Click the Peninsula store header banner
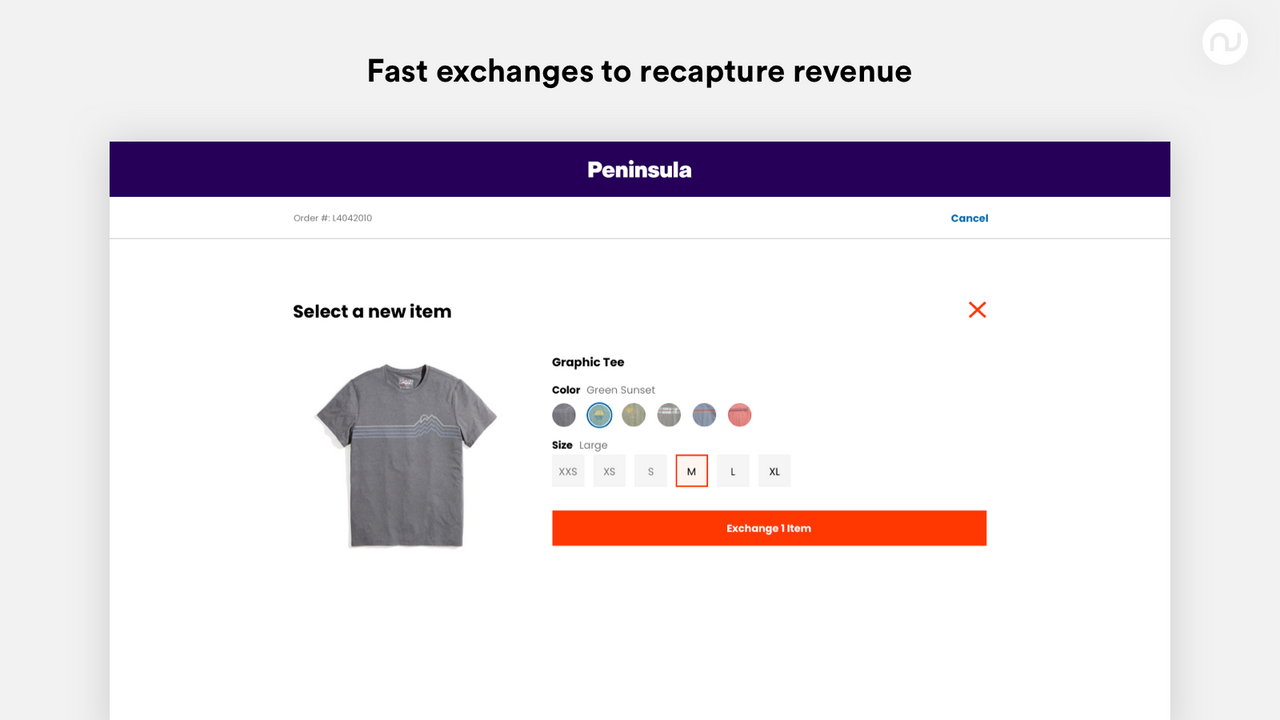 click(639, 169)
